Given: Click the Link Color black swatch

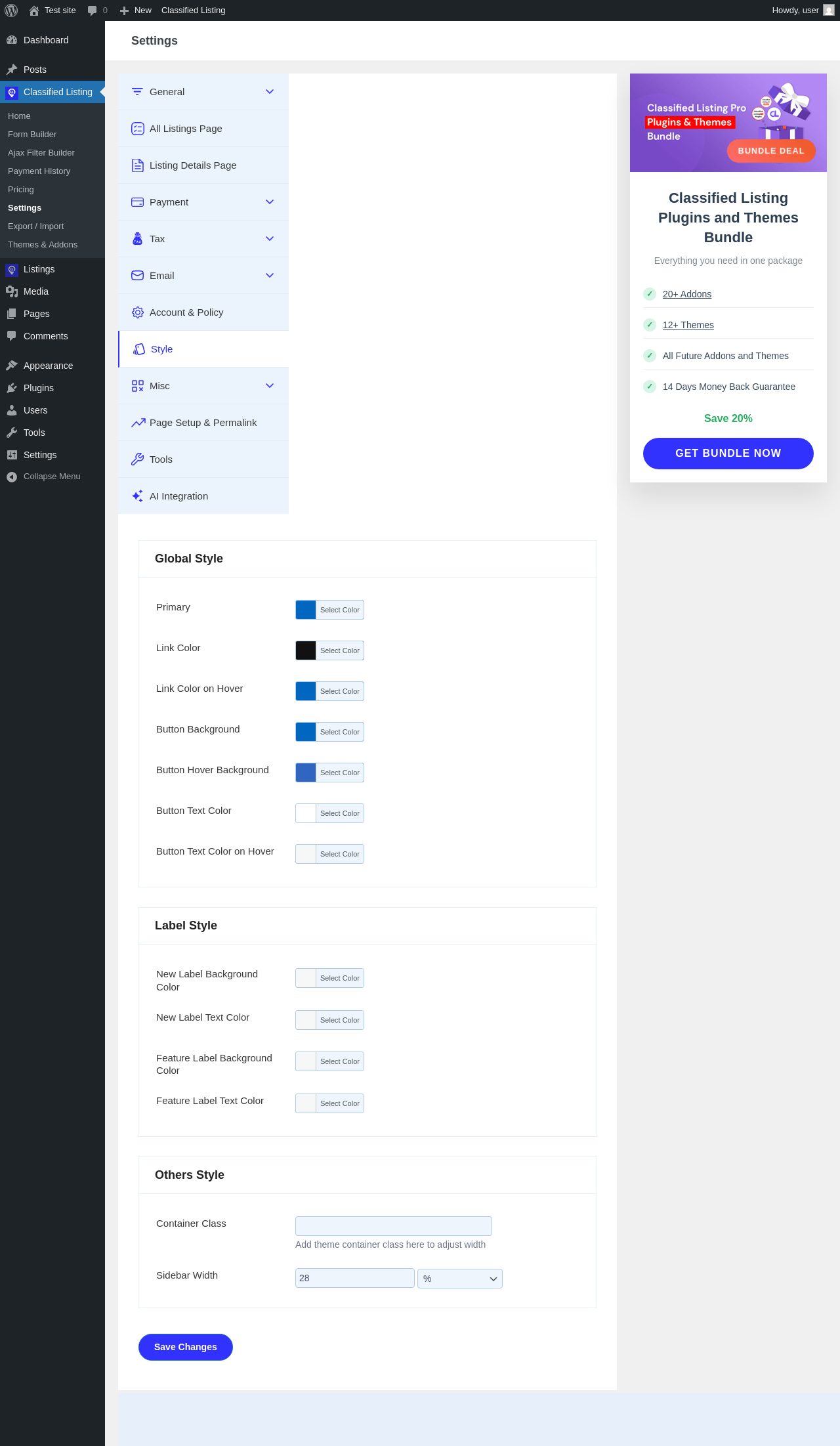Looking at the screenshot, I should (306, 650).
